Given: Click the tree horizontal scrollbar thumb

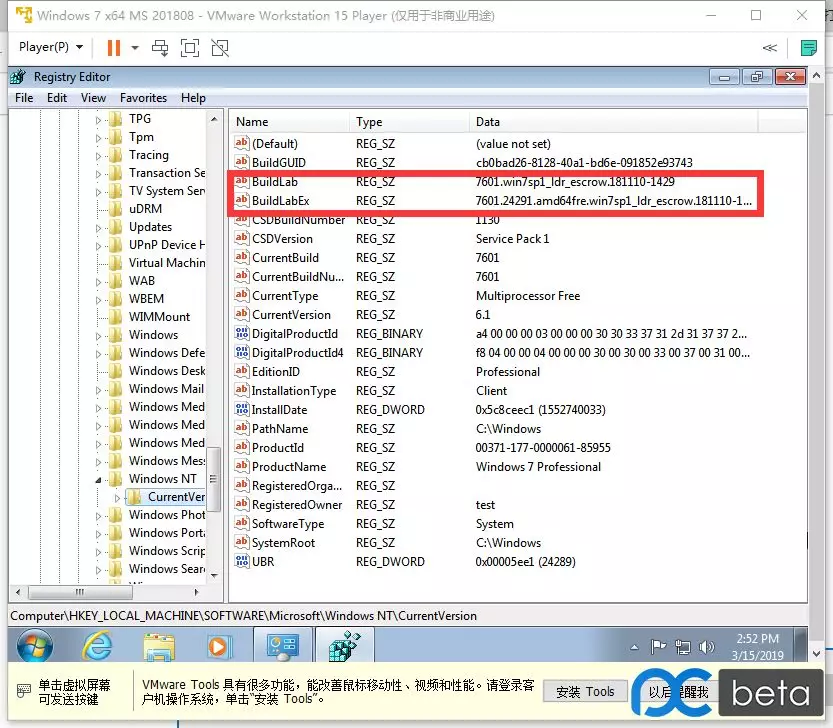Looking at the screenshot, I should (x=80, y=591).
